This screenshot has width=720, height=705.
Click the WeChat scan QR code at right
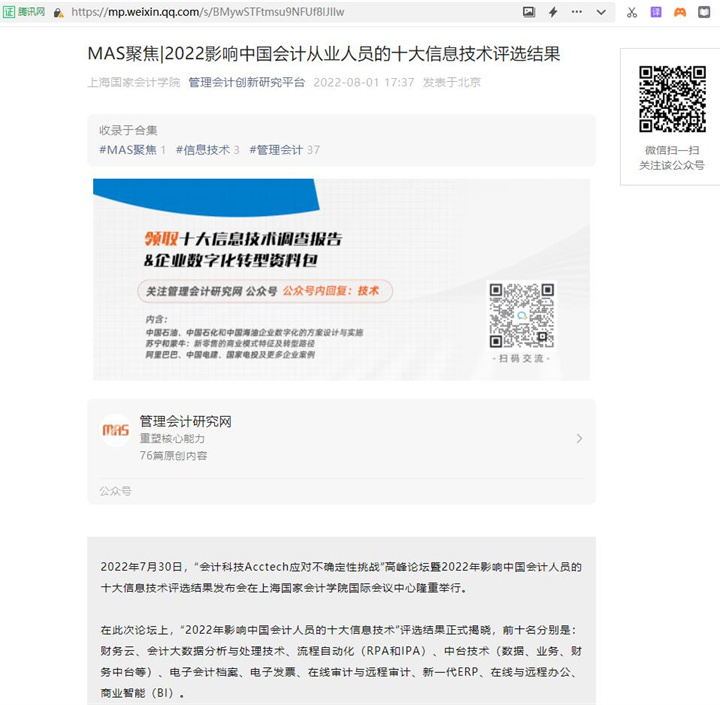[x=672, y=99]
